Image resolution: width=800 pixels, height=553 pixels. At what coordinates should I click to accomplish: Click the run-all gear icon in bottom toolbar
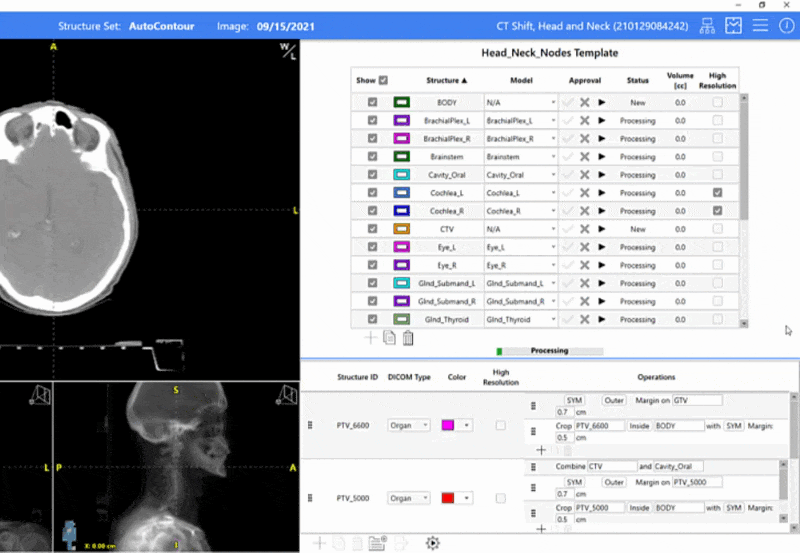(x=432, y=543)
